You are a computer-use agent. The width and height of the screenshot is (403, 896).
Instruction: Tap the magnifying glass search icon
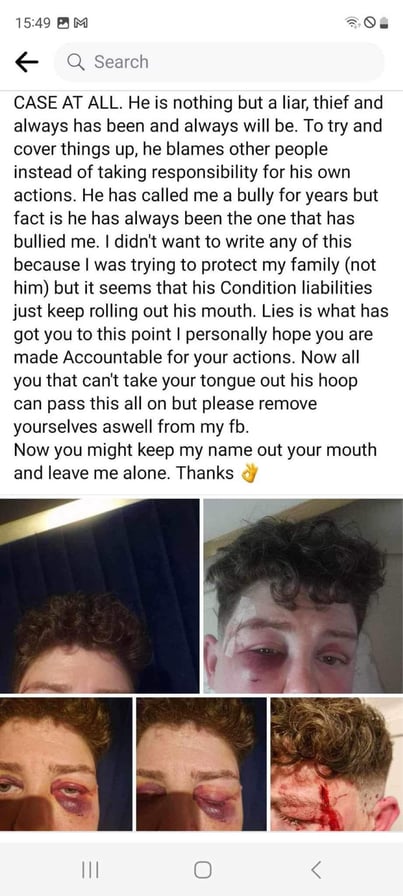[x=77, y=62]
